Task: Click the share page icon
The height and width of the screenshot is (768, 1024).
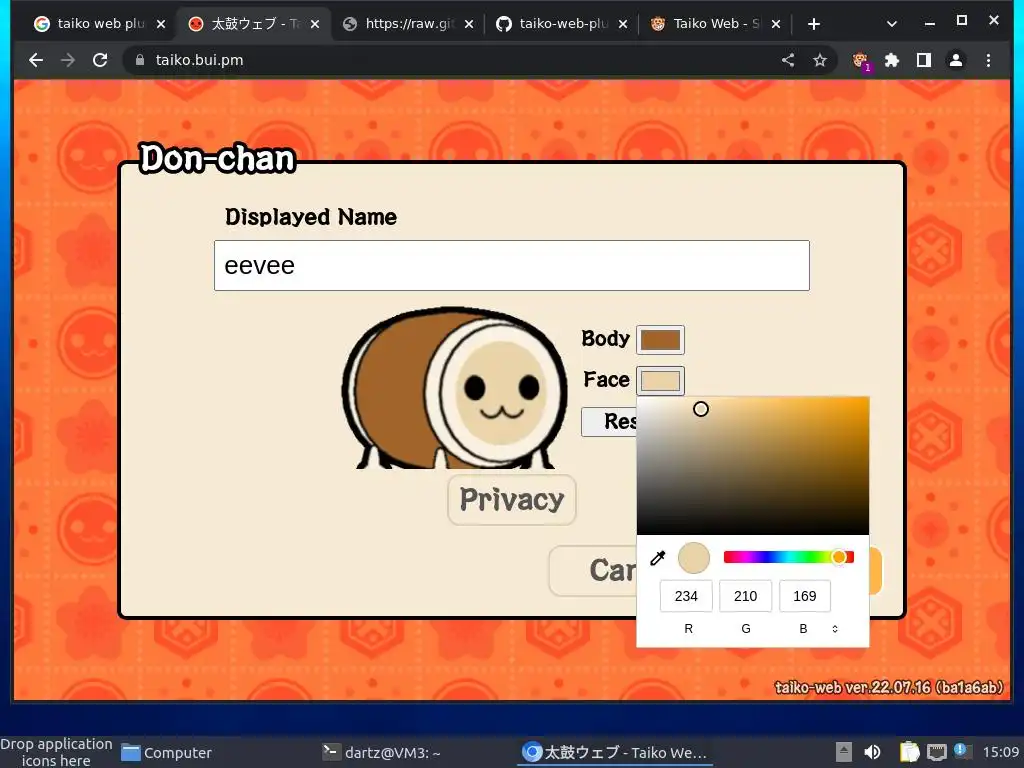Action: 788,60
